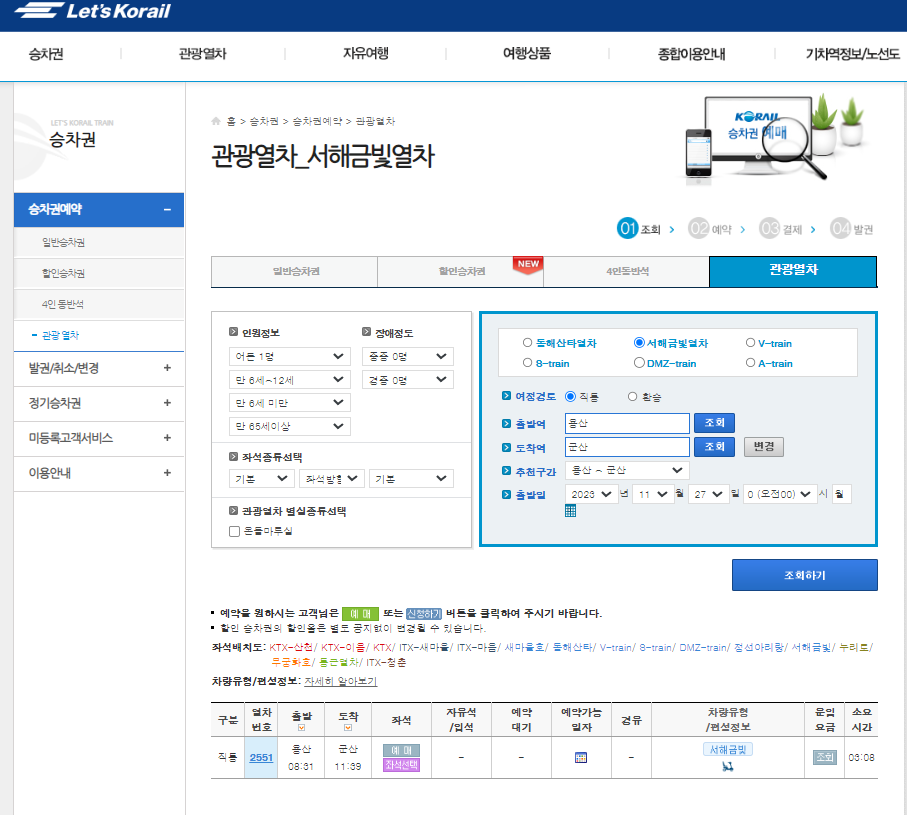
Task: Sort by 도착 using its column arrow
Action: click(x=348, y=728)
